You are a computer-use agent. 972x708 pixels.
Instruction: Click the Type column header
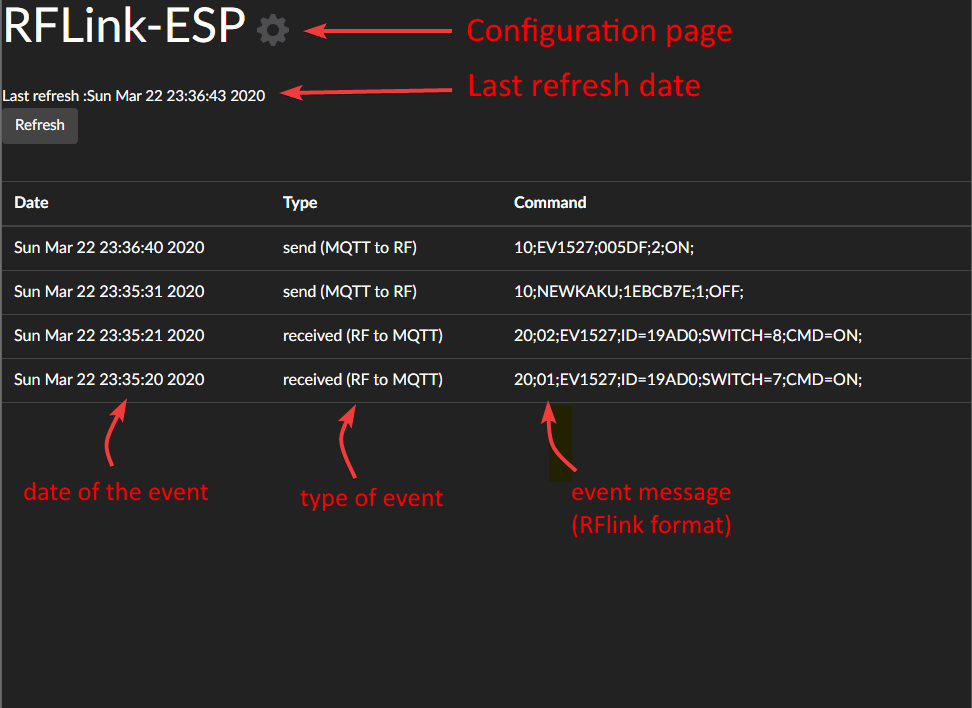click(300, 203)
